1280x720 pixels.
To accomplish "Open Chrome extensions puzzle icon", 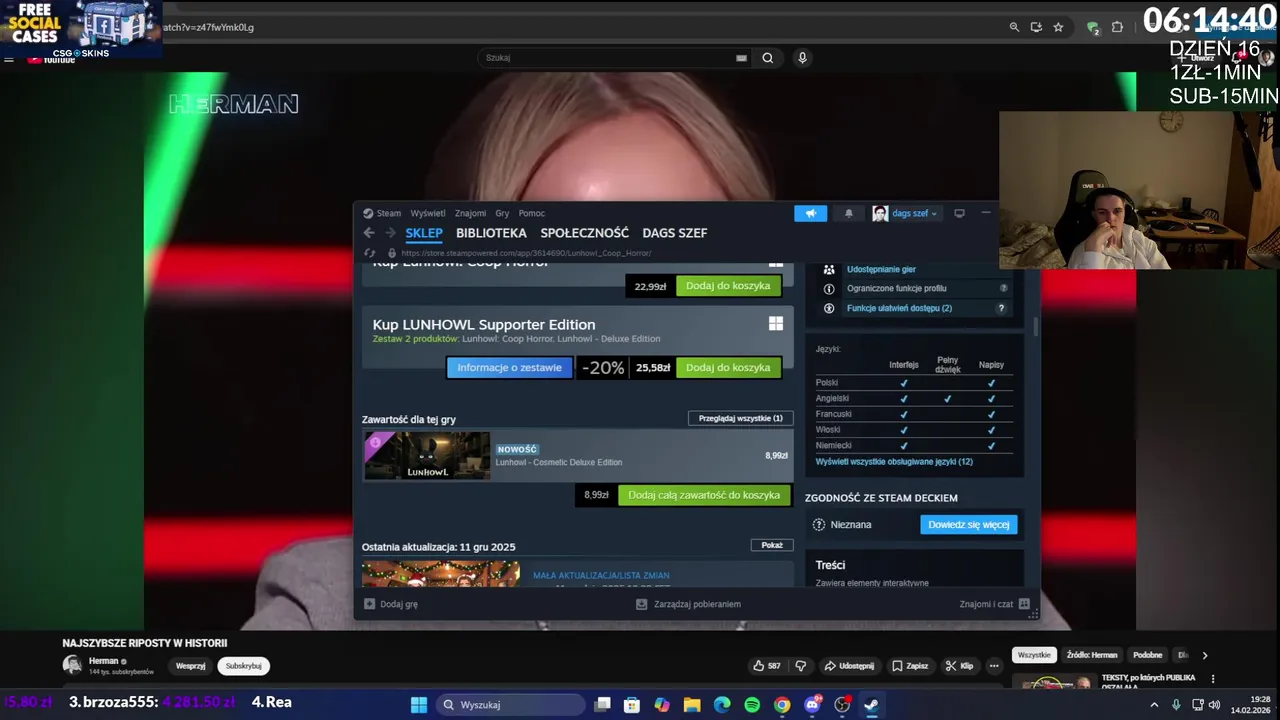I will click(1117, 27).
